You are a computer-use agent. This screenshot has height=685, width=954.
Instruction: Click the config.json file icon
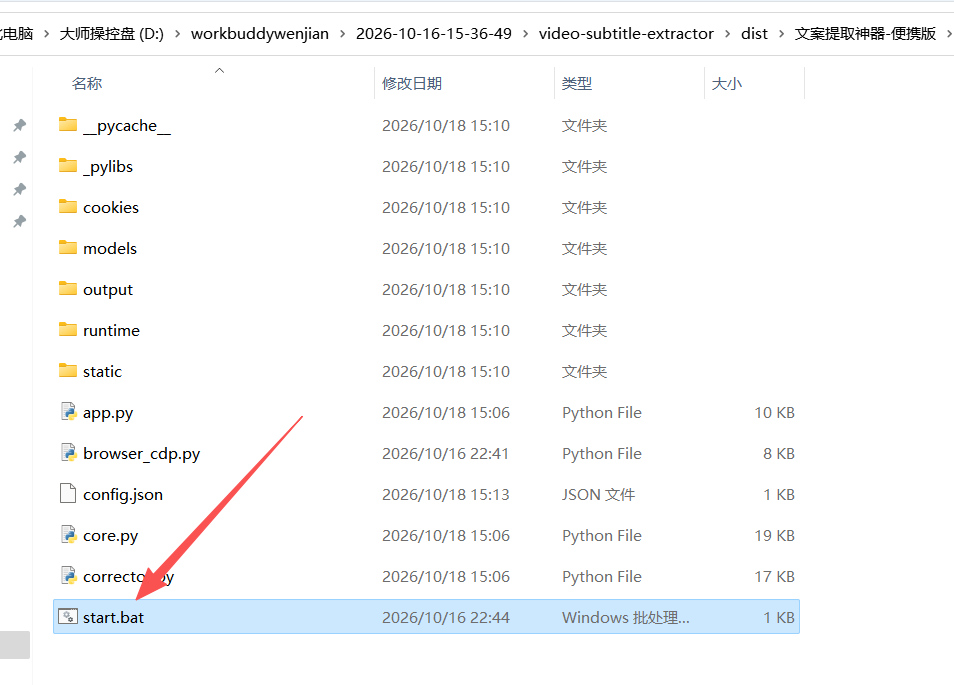point(68,494)
